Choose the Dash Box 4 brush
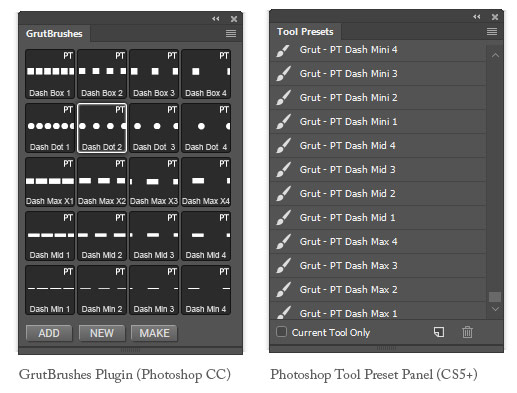 point(206,74)
